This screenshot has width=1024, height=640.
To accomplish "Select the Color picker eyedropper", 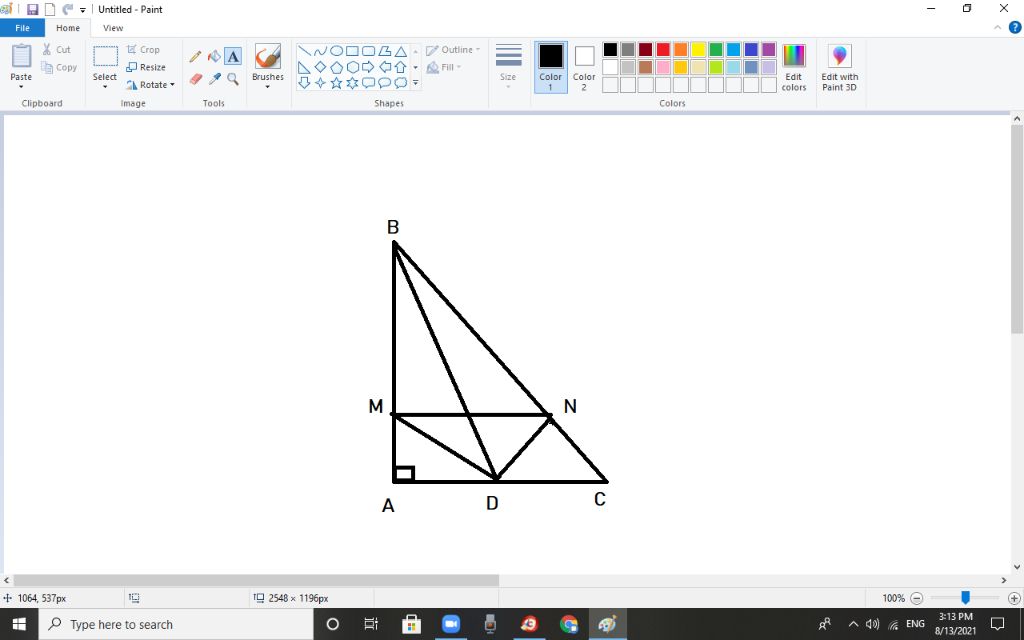I will click(x=213, y=78).
